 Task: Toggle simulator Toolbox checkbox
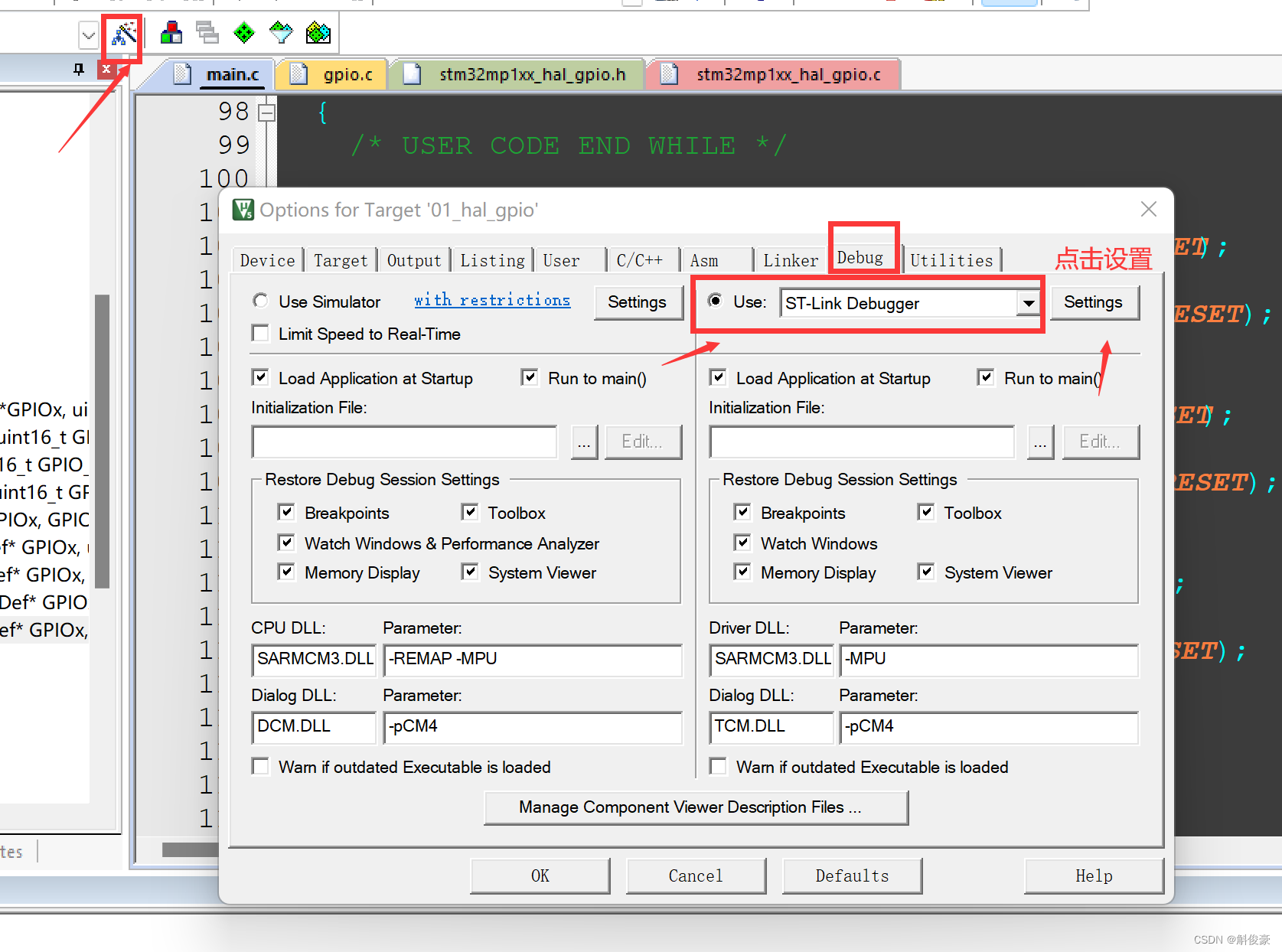[x=470, y=512]
